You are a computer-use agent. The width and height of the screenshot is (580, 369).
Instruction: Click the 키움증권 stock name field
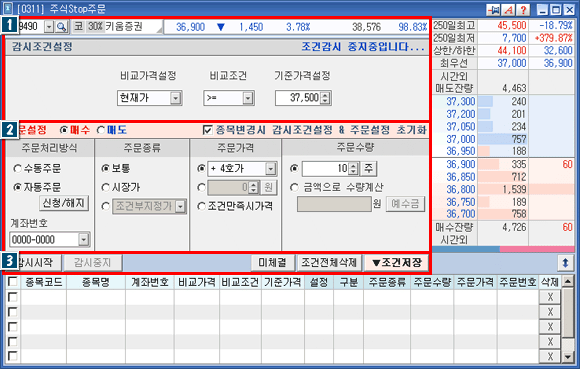pyautogui.click(x=133, y=27)
